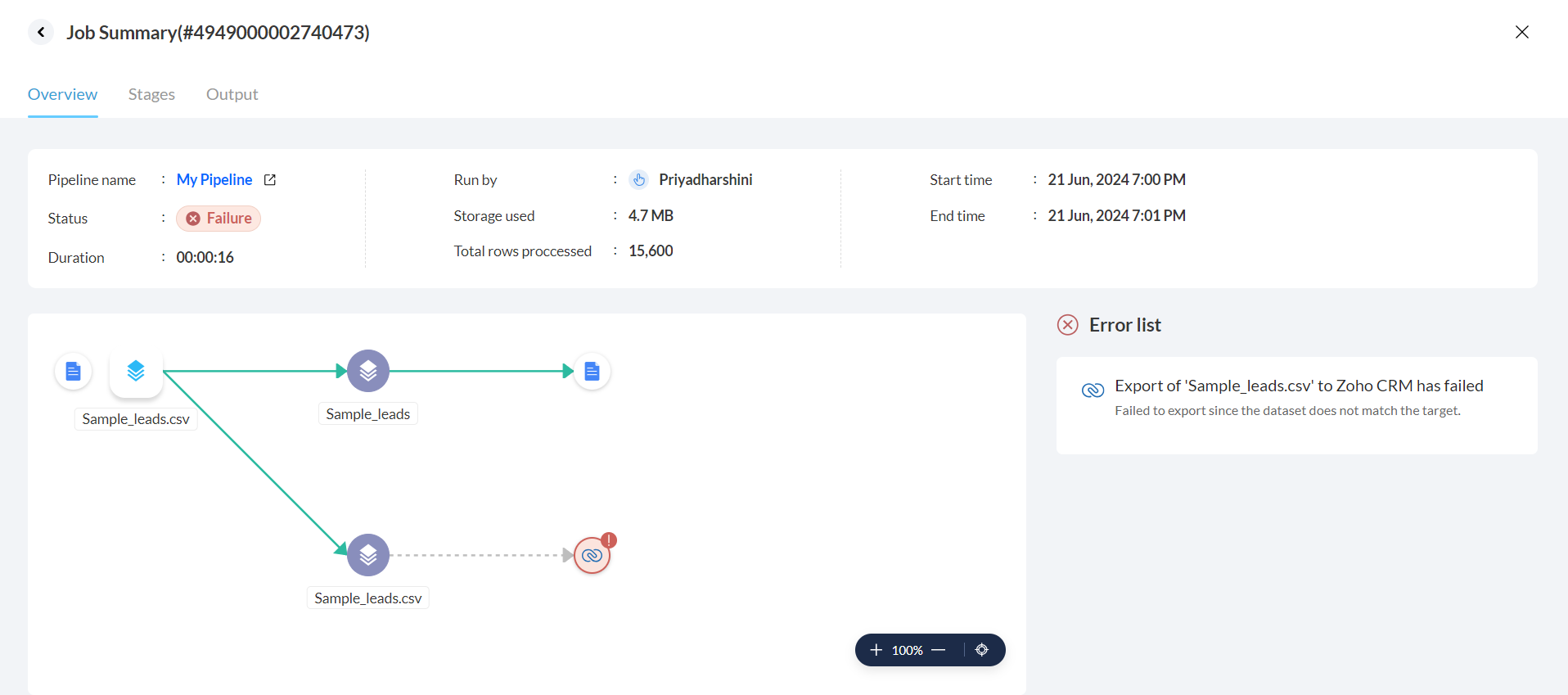Select the Overview tab
Viewport: 1568px width, 695px height.
(x=62, y=94)
